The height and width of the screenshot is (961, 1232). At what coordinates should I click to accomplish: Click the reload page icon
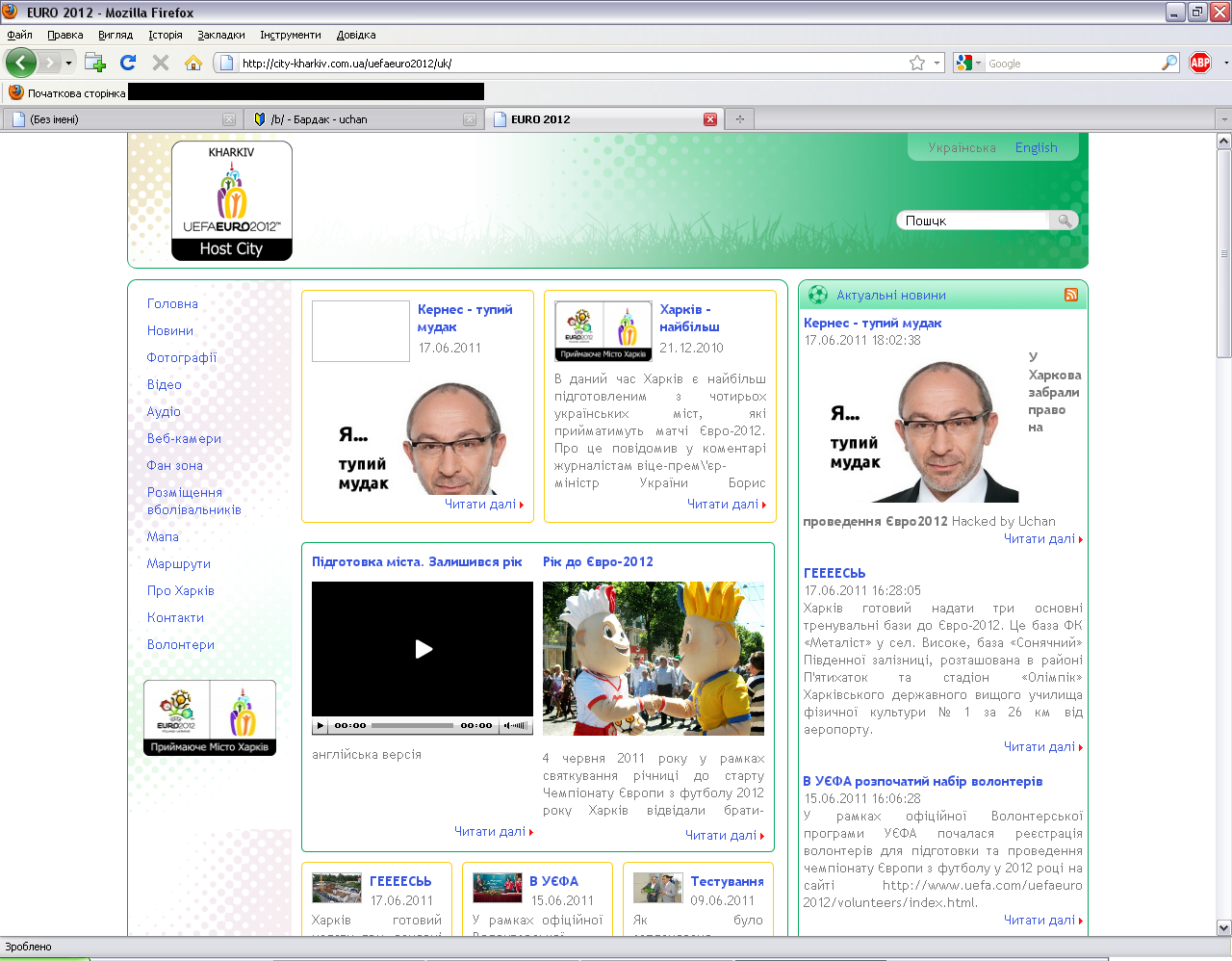[128, 63]
